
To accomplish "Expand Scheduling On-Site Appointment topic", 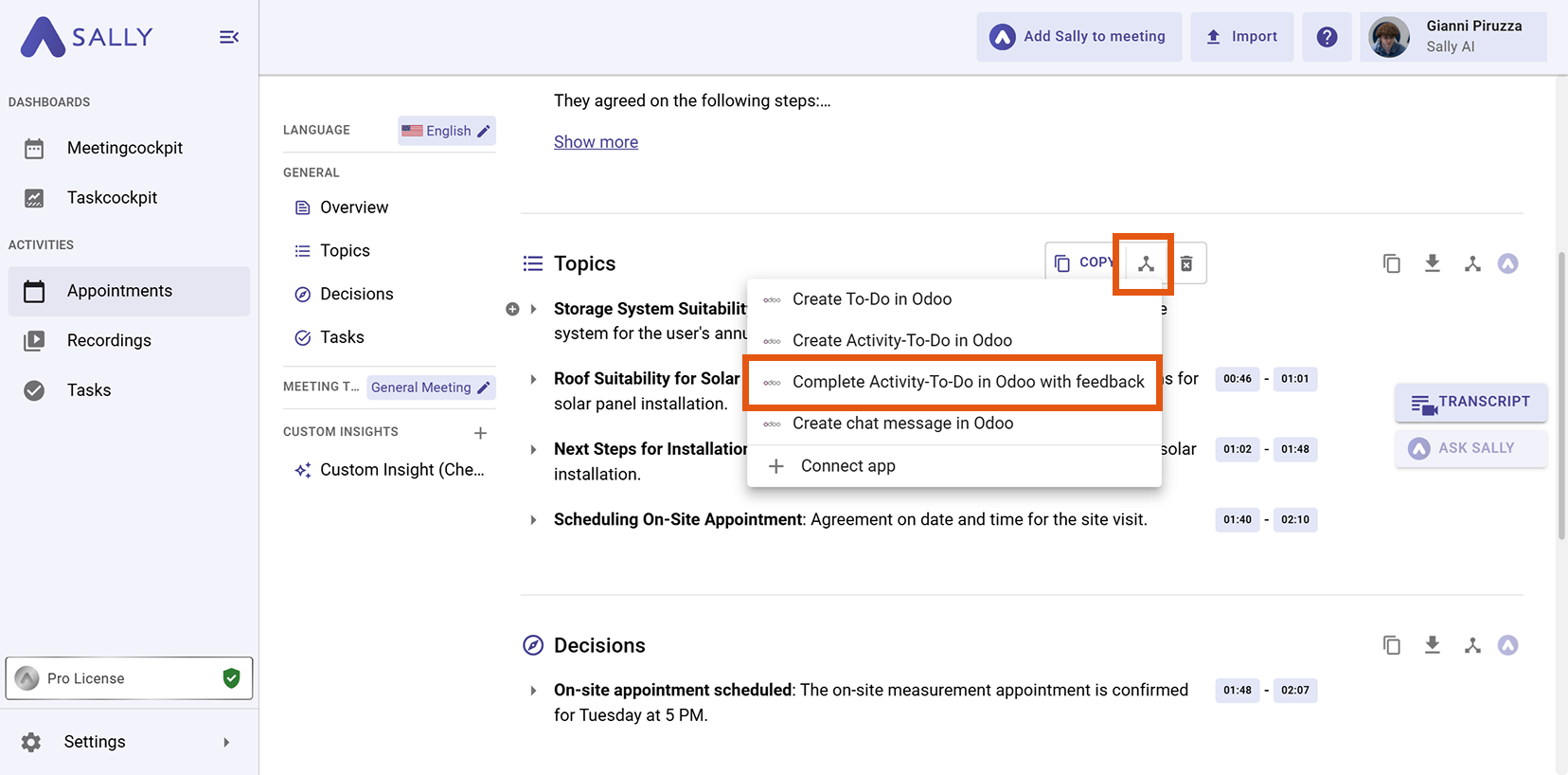I will 533,519.
